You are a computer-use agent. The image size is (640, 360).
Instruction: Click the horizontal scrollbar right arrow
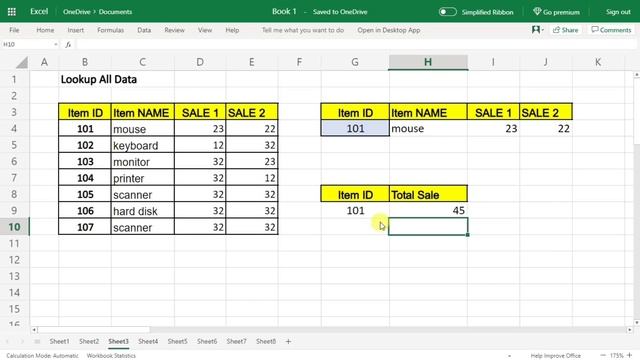tap(629, 330)
